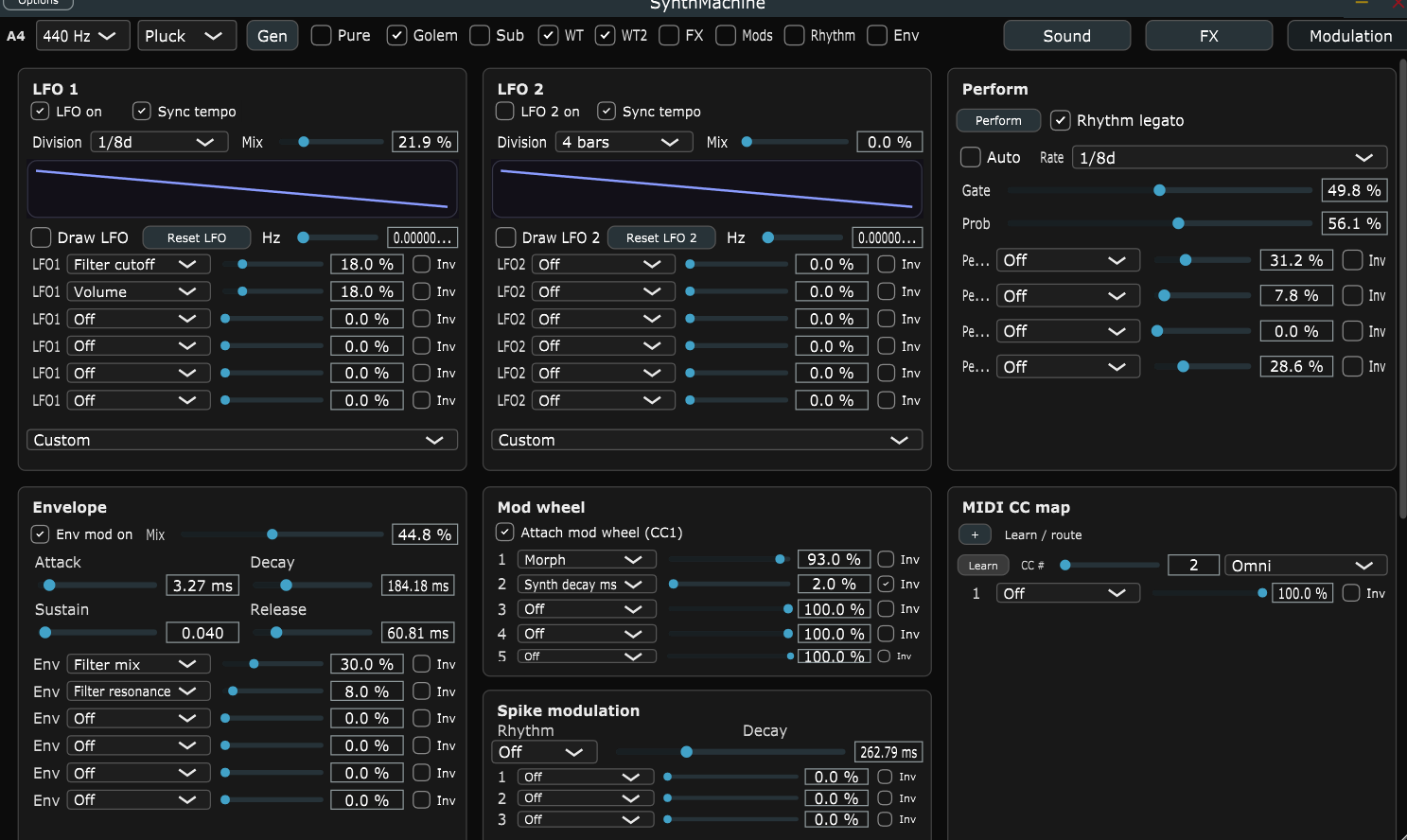
Task: Switch to the FX tab
Action: click(1208, 36)
